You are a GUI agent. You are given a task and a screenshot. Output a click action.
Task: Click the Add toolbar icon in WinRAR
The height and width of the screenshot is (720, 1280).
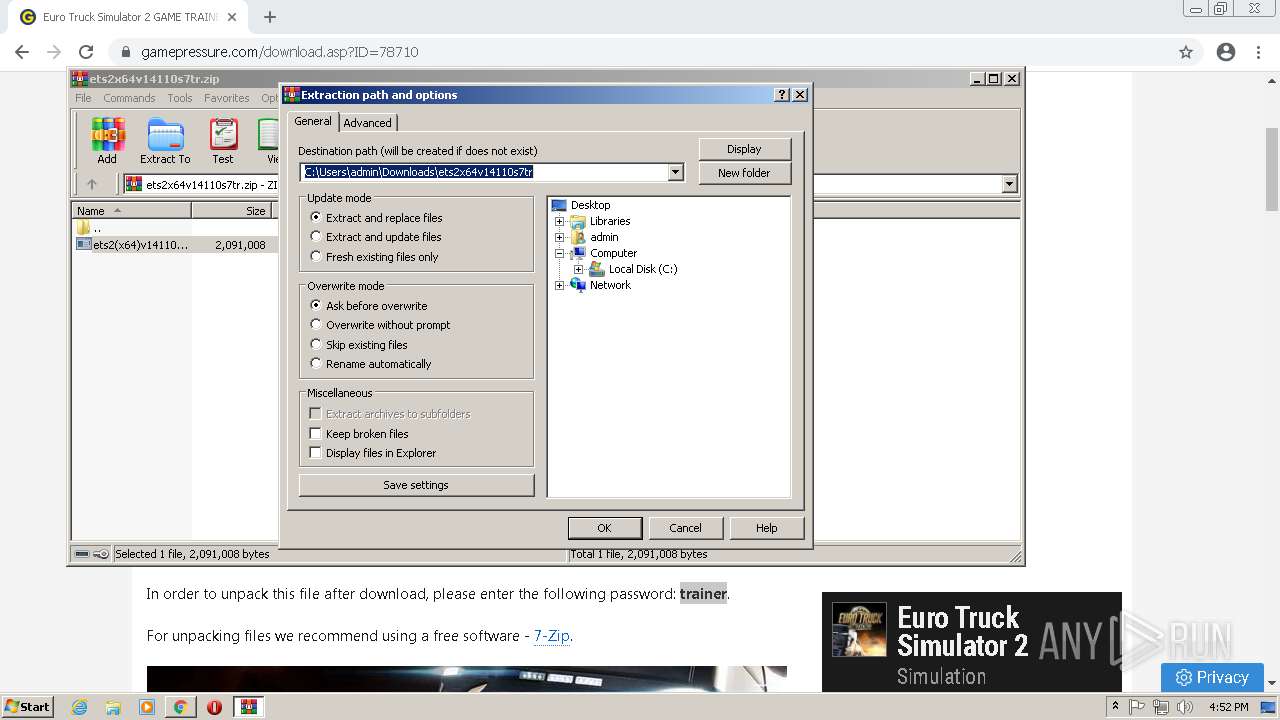107,141
